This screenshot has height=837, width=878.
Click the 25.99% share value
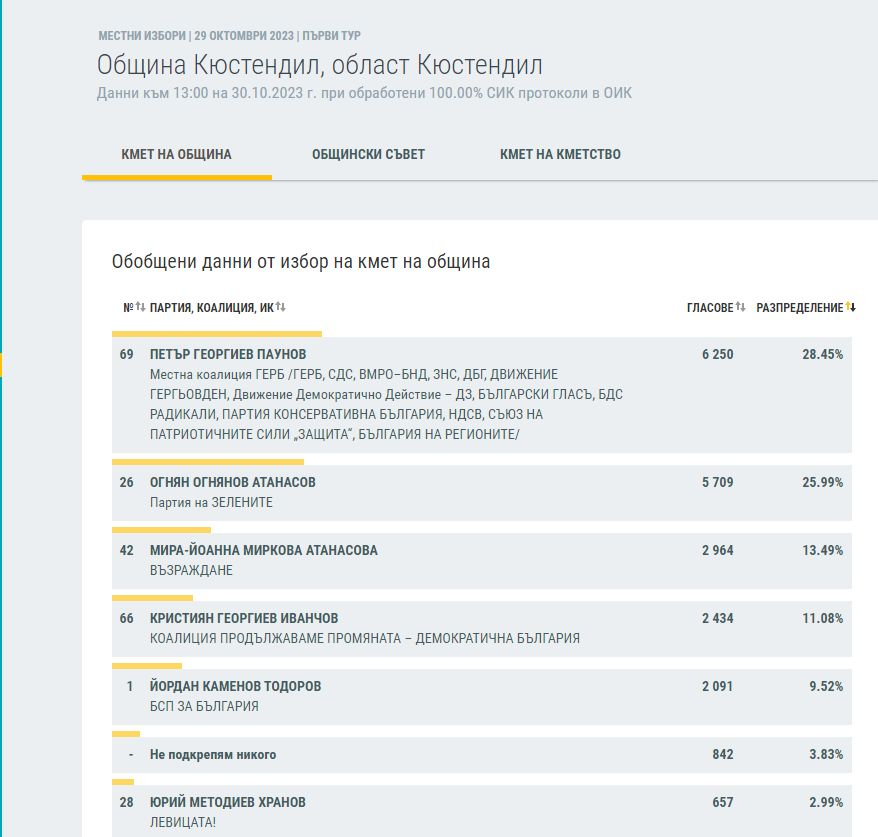click(822, 483)
